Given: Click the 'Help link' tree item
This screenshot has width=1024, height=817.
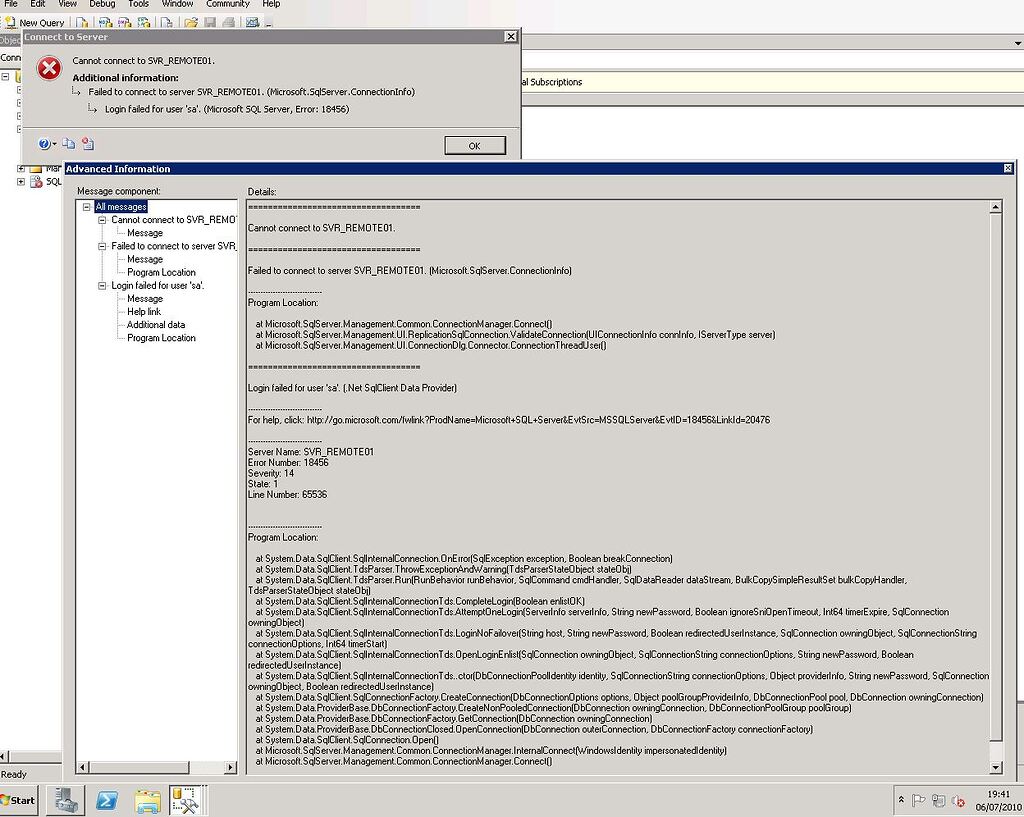Looking at the screenshot, I should [x=146, y=311].
